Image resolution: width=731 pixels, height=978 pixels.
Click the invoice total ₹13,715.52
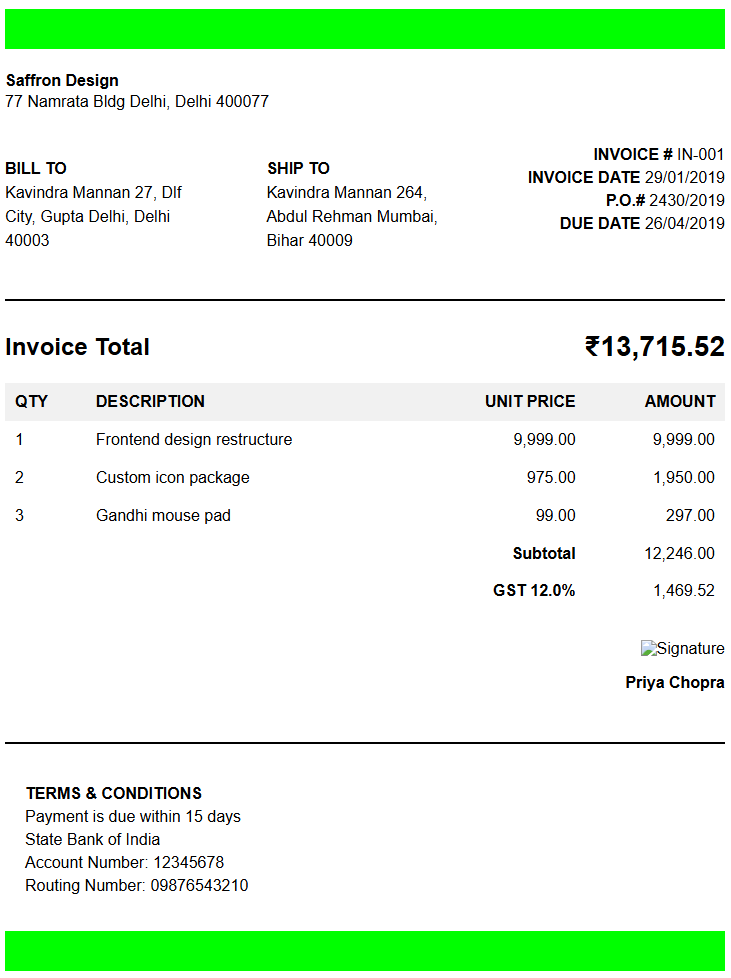654,347
